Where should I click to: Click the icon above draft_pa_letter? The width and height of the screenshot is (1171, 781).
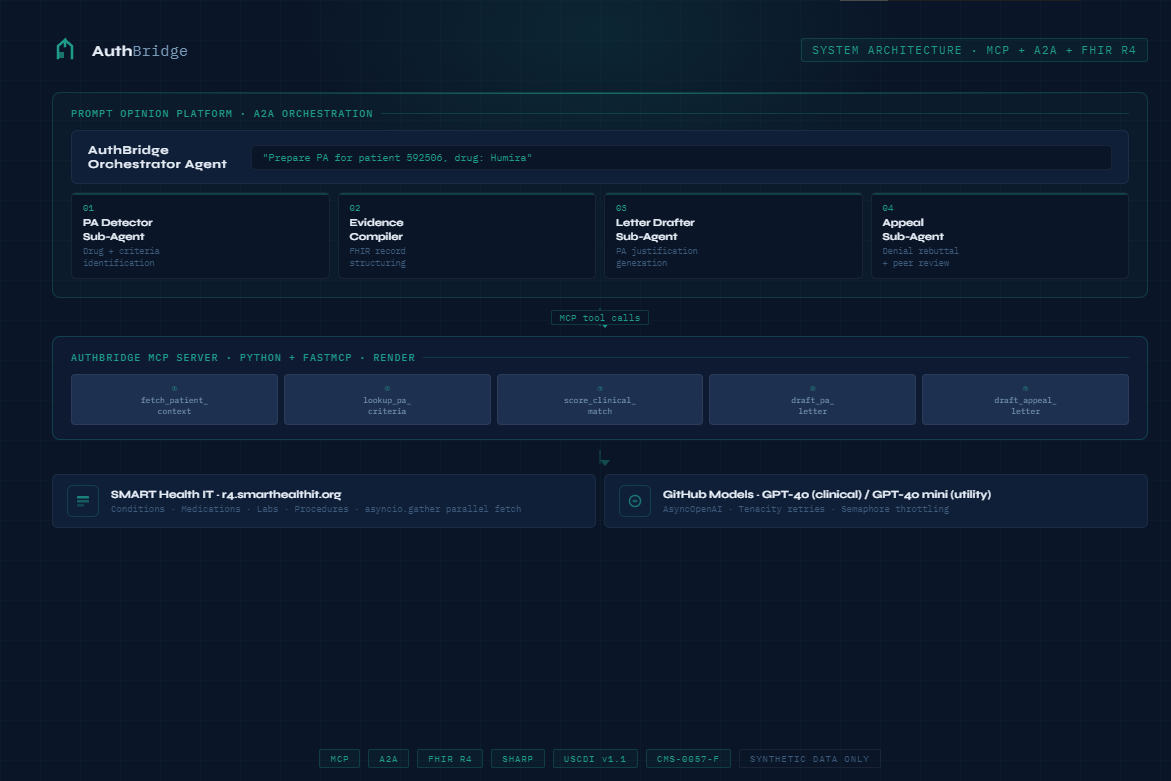[x=813, y=388]
